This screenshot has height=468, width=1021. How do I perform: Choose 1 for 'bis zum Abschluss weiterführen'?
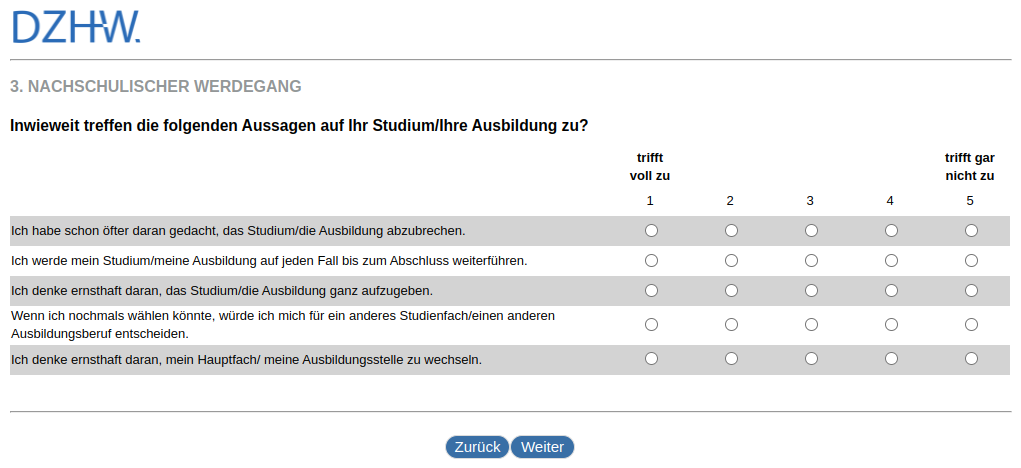651,261
